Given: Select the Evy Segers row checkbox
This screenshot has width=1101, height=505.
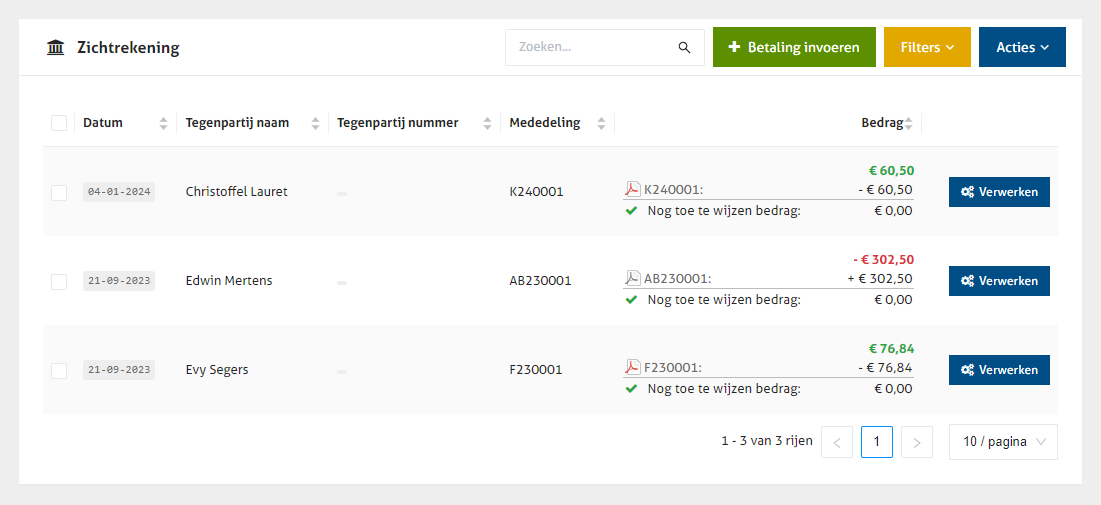Looking at the screenshot, I should pyautogui.click(x=59, y=370).
